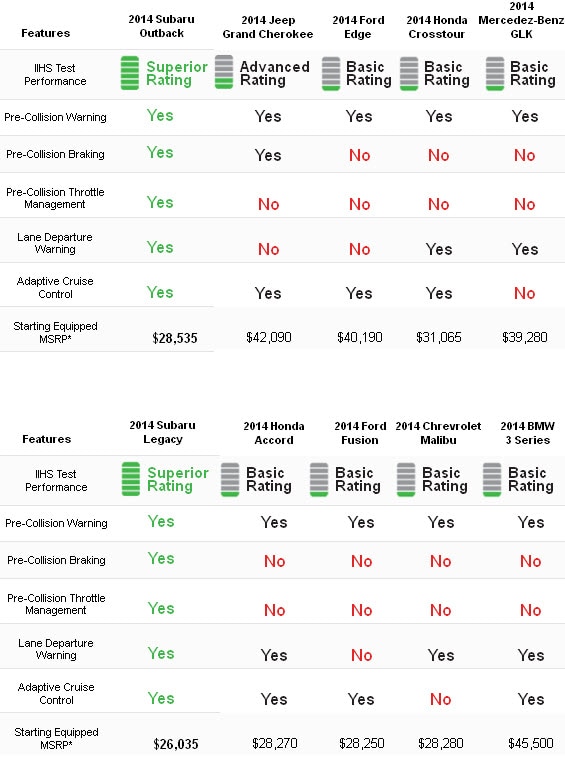Click the Chevrolet Malibu basic rating icon
Screen dimensions: 565x775
406,479
